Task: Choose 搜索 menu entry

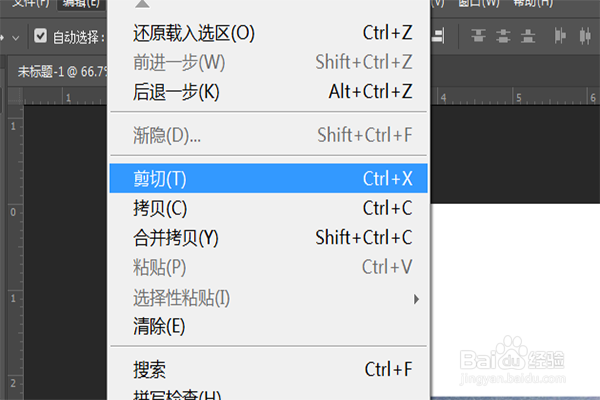Action: pyautogui.click(x=268, y=370)
